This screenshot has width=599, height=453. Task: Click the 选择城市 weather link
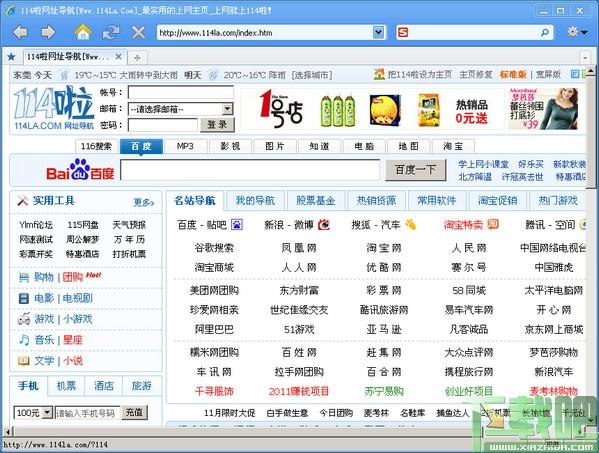[312, 75]
